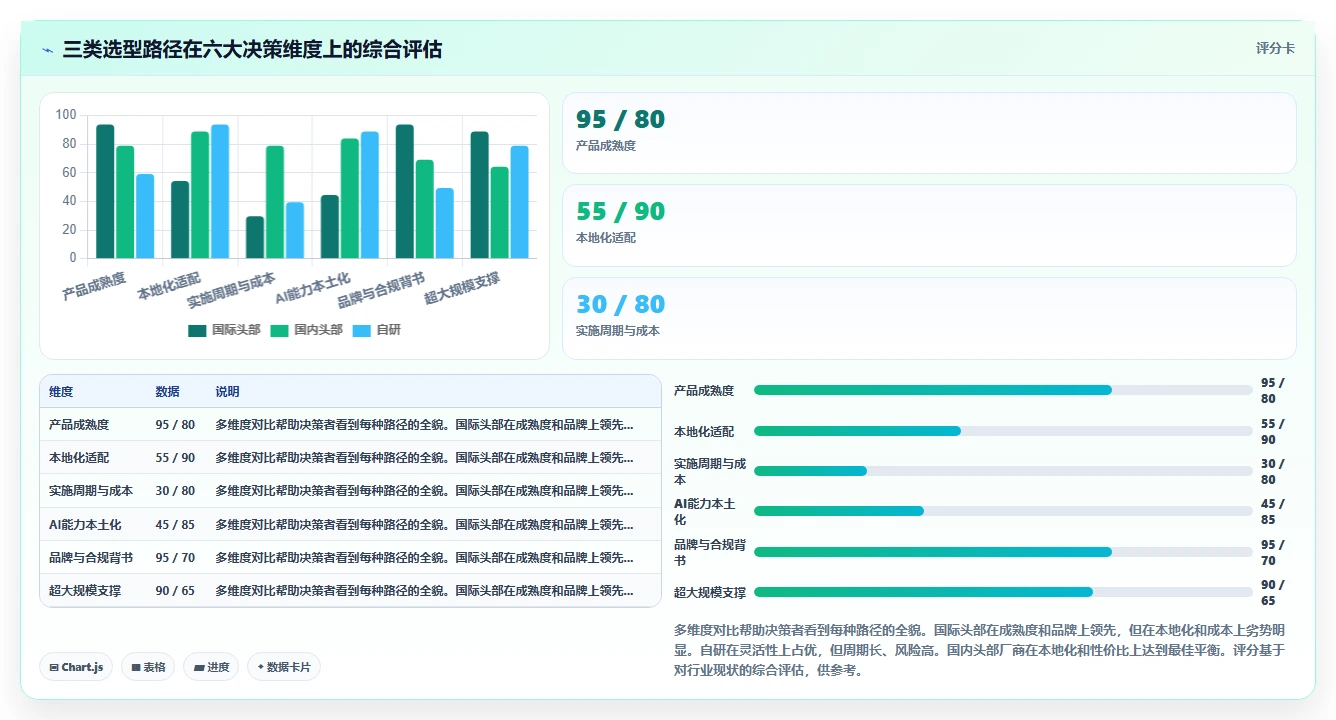Viewport: 1336px width, 720px height.
Task: Select the 国内头部 bar for 产品成熟度
Action: [x=125, y=202]
